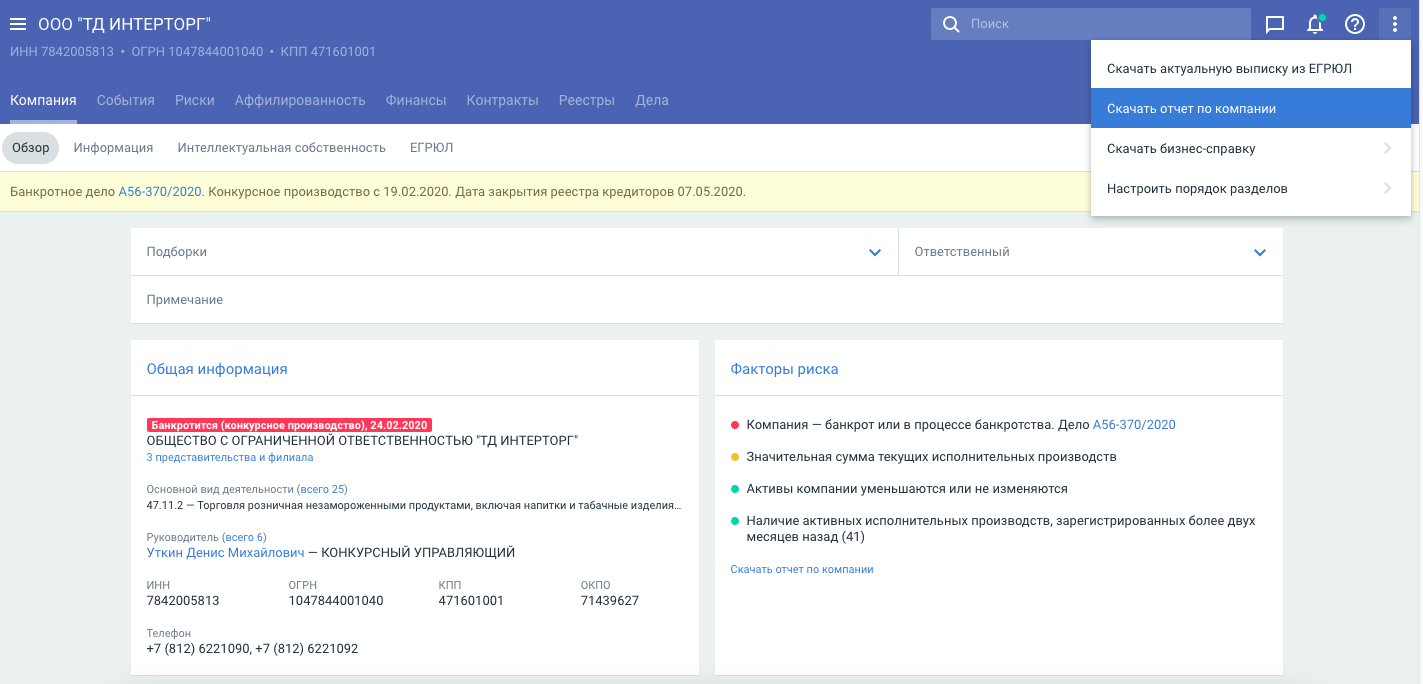Viewport: 1423px width, 684px height.
Task: Switch to the Компания tab
Action: [x=43, y=100]
